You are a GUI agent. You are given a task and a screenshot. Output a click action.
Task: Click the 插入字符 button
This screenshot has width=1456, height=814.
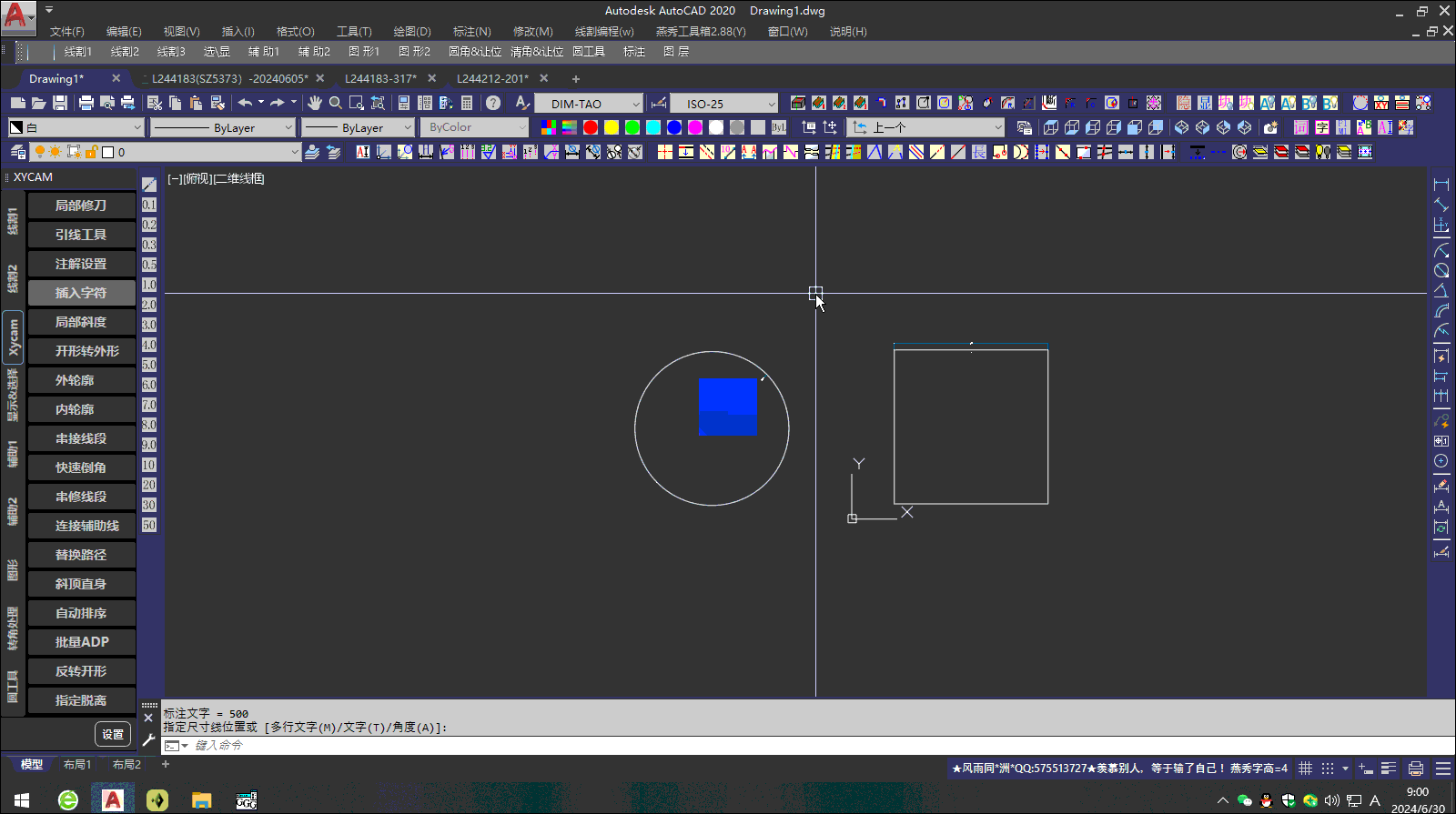point(82,293)
